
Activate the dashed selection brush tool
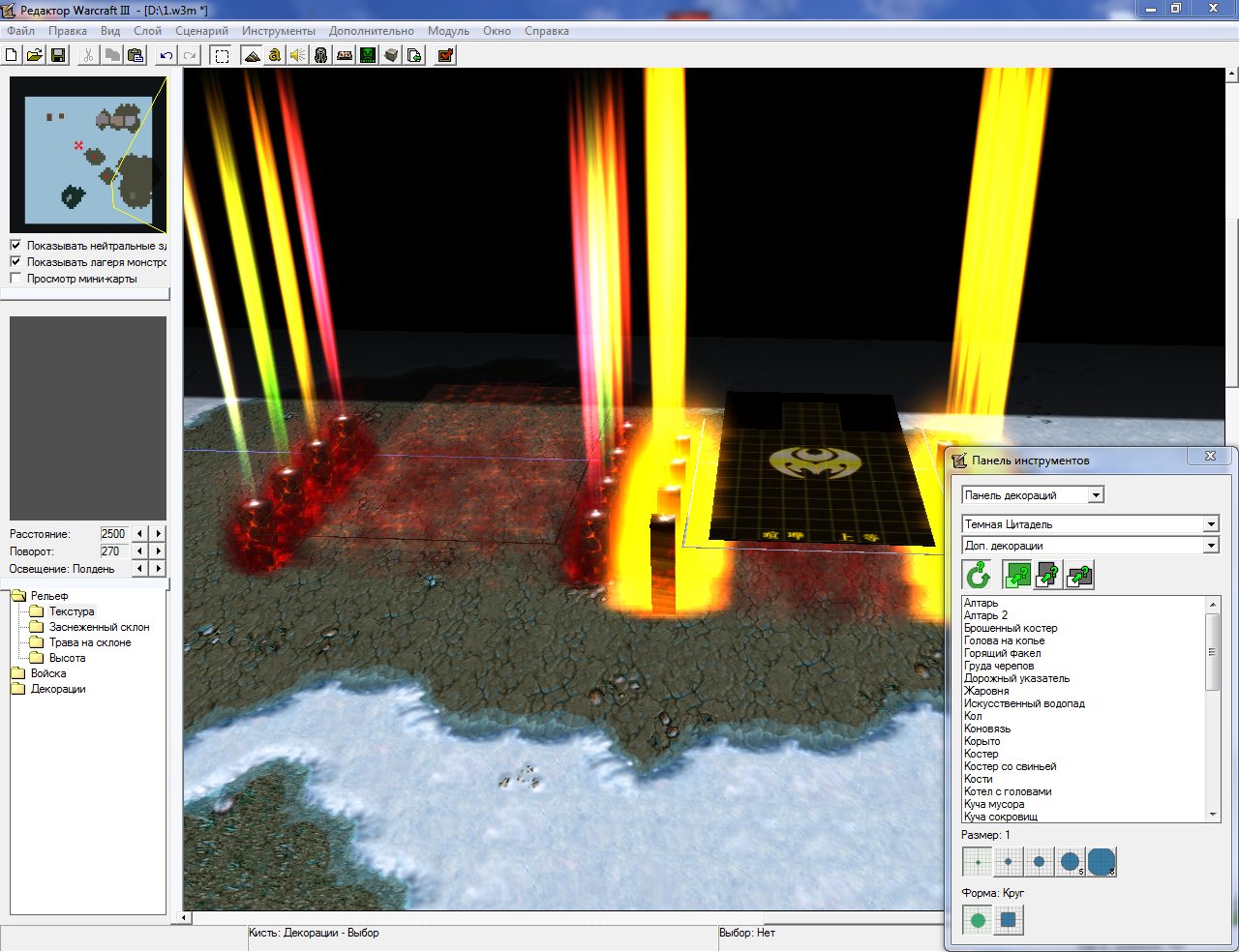[x=222, y=55]
